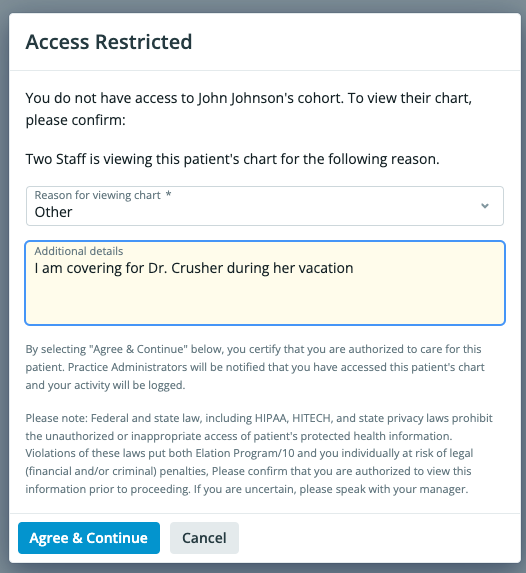Cancel the Access Restricted dialog
The height and width of the screenshot is (573, 526).
pos(204,538)
